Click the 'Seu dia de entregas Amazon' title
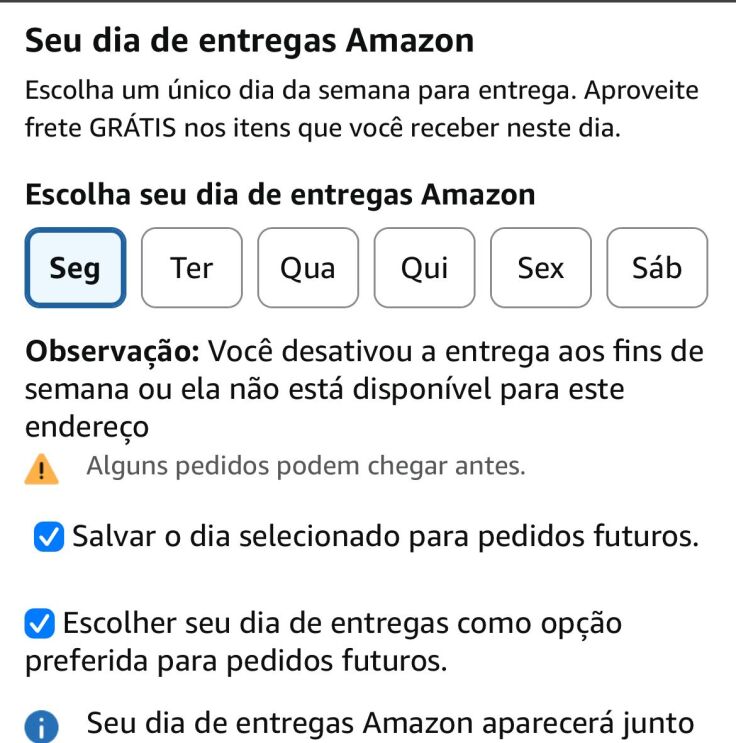The image size is (736, 743). [249, 41]
